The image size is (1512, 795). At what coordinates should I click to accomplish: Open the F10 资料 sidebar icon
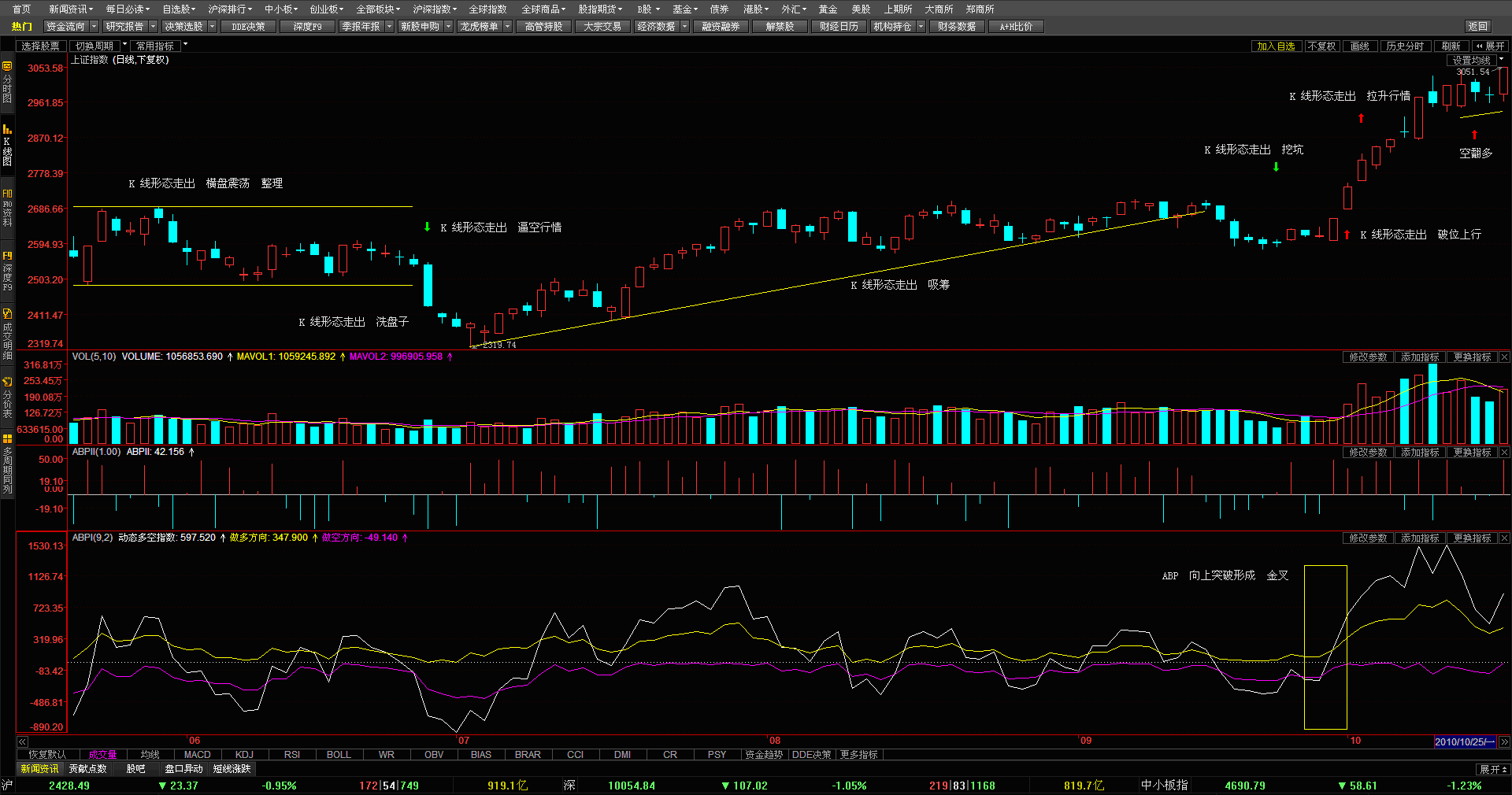(7, 208)
